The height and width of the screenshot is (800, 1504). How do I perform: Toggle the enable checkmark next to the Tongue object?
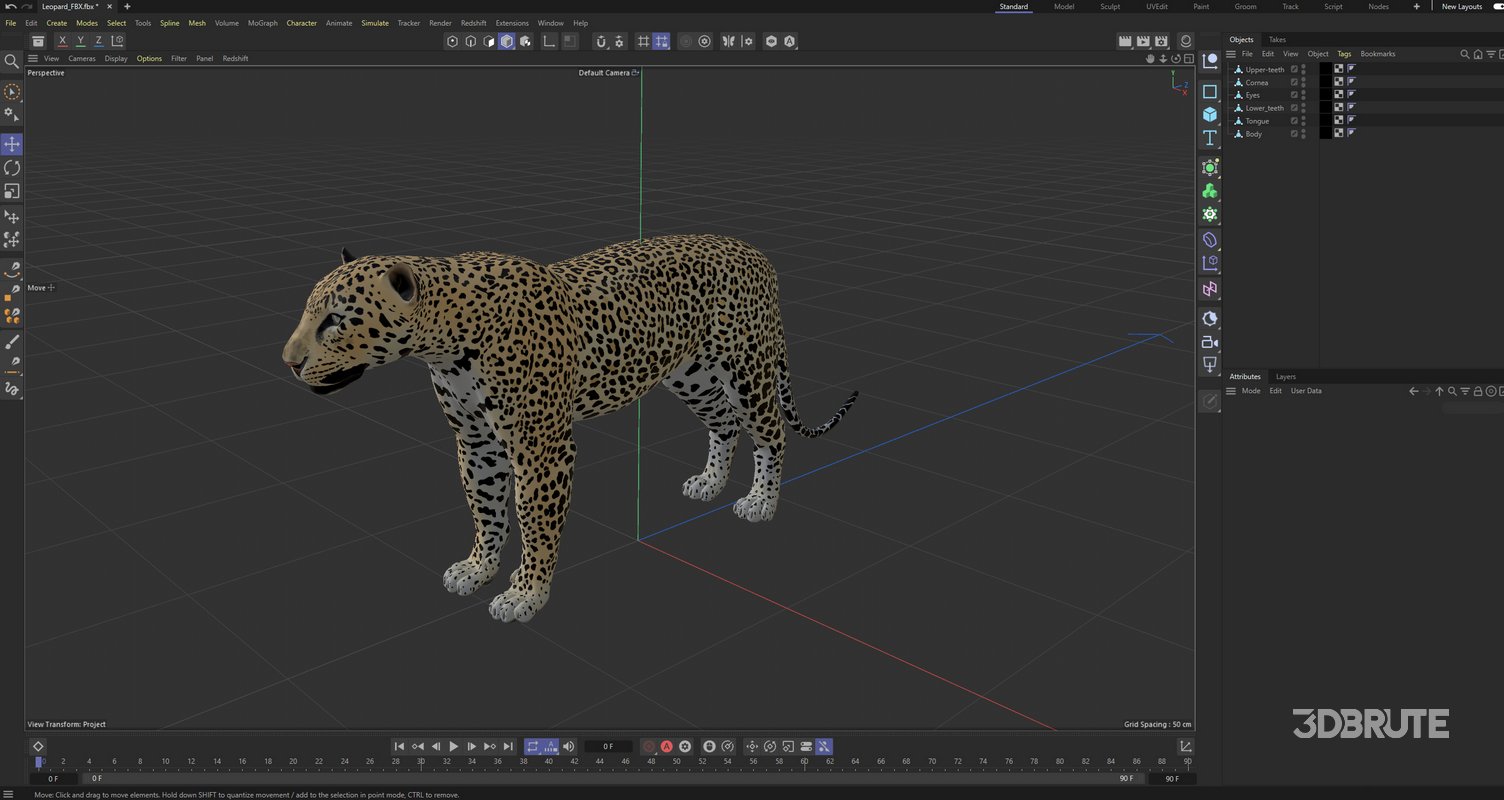tap(1293, 120)
